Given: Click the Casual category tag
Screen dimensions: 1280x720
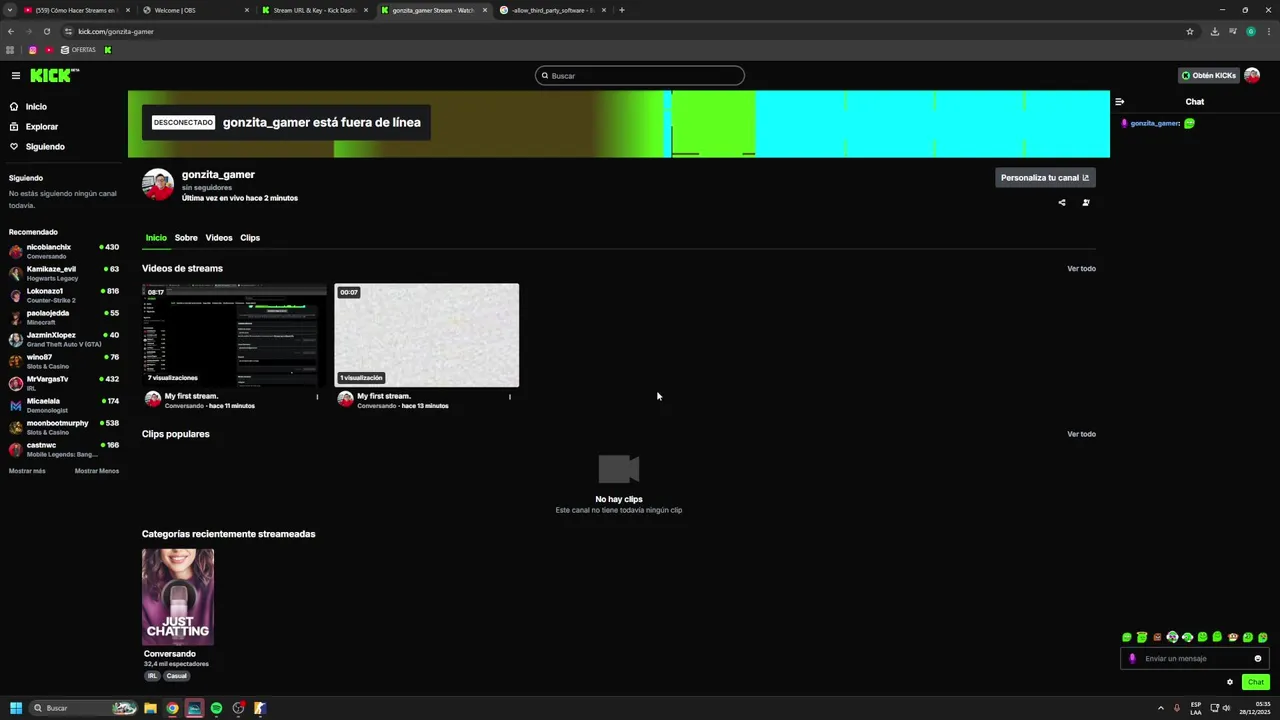Looking at the screenshot, I should 177,676.
